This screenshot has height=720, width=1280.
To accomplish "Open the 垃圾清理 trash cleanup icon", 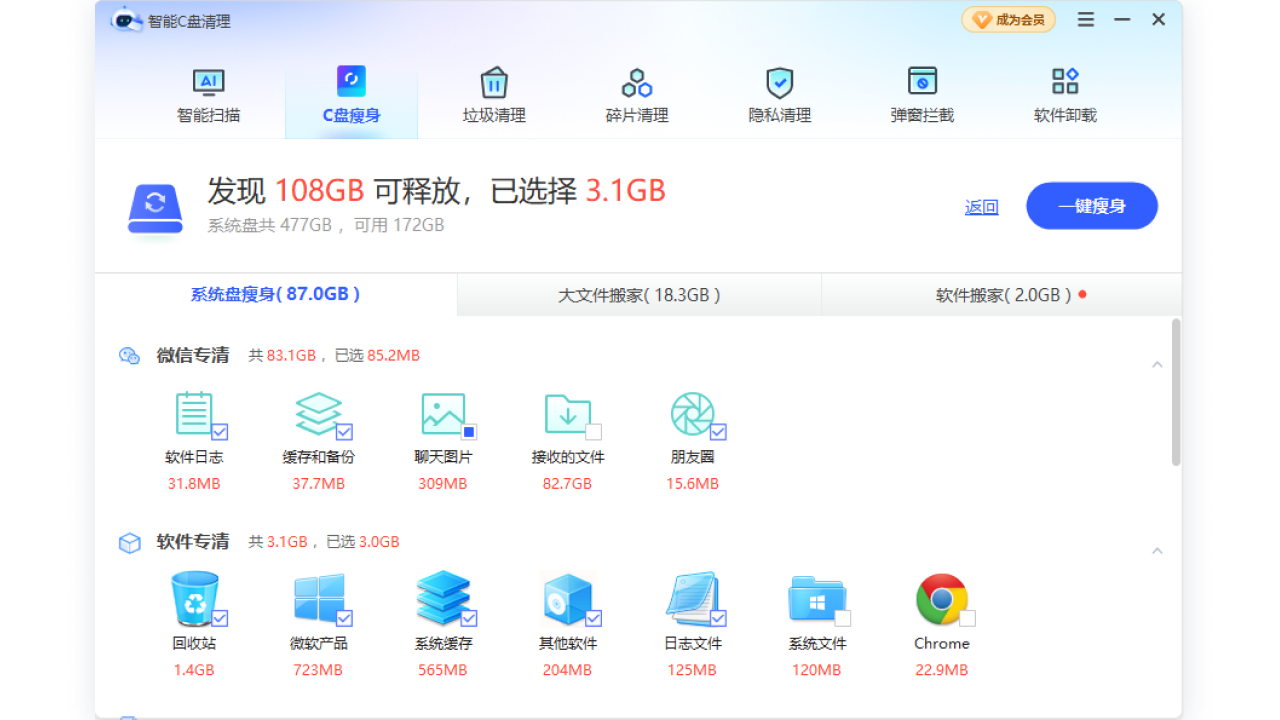I will pyautogui.click(x=494, y=82).
